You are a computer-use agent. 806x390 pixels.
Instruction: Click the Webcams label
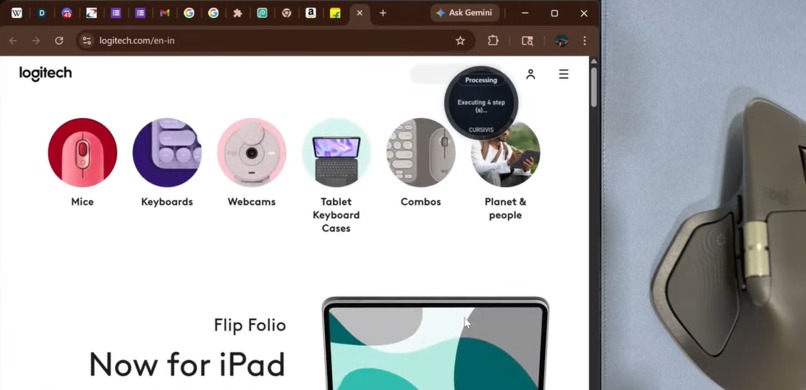click(x=252, y=202)
